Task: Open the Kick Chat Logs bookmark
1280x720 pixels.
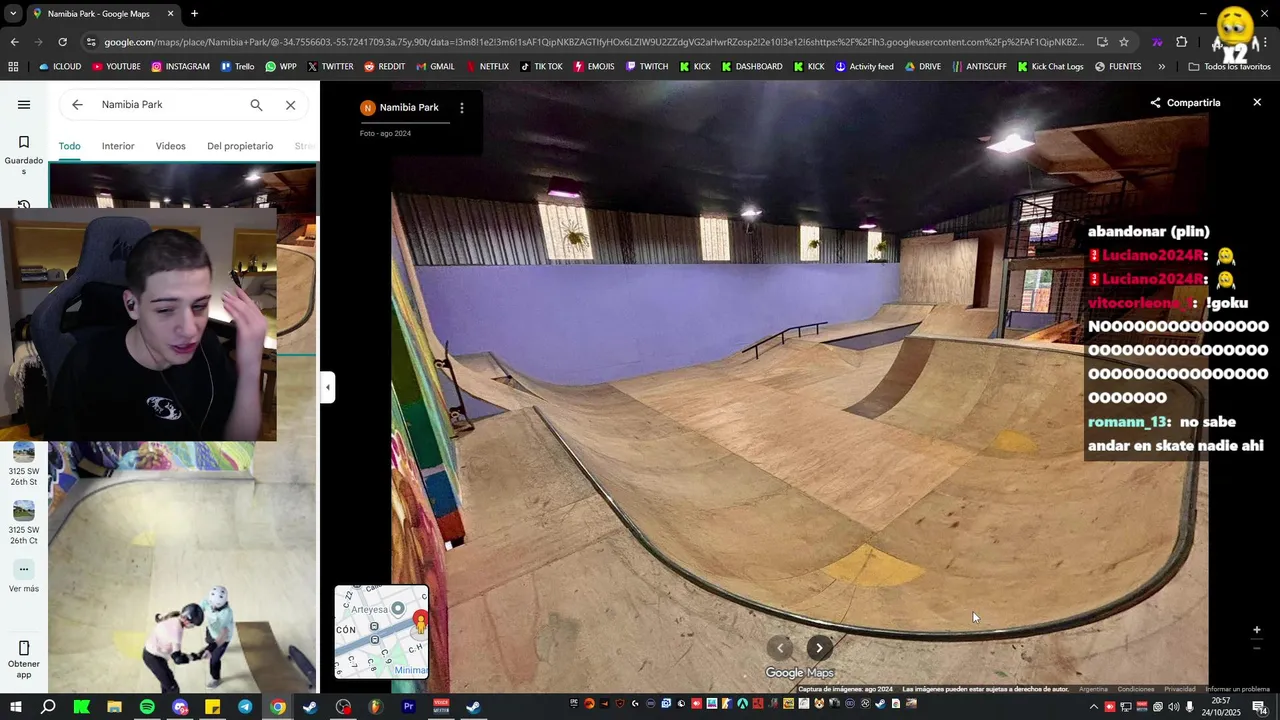Action: click(x=1051, y=67)
